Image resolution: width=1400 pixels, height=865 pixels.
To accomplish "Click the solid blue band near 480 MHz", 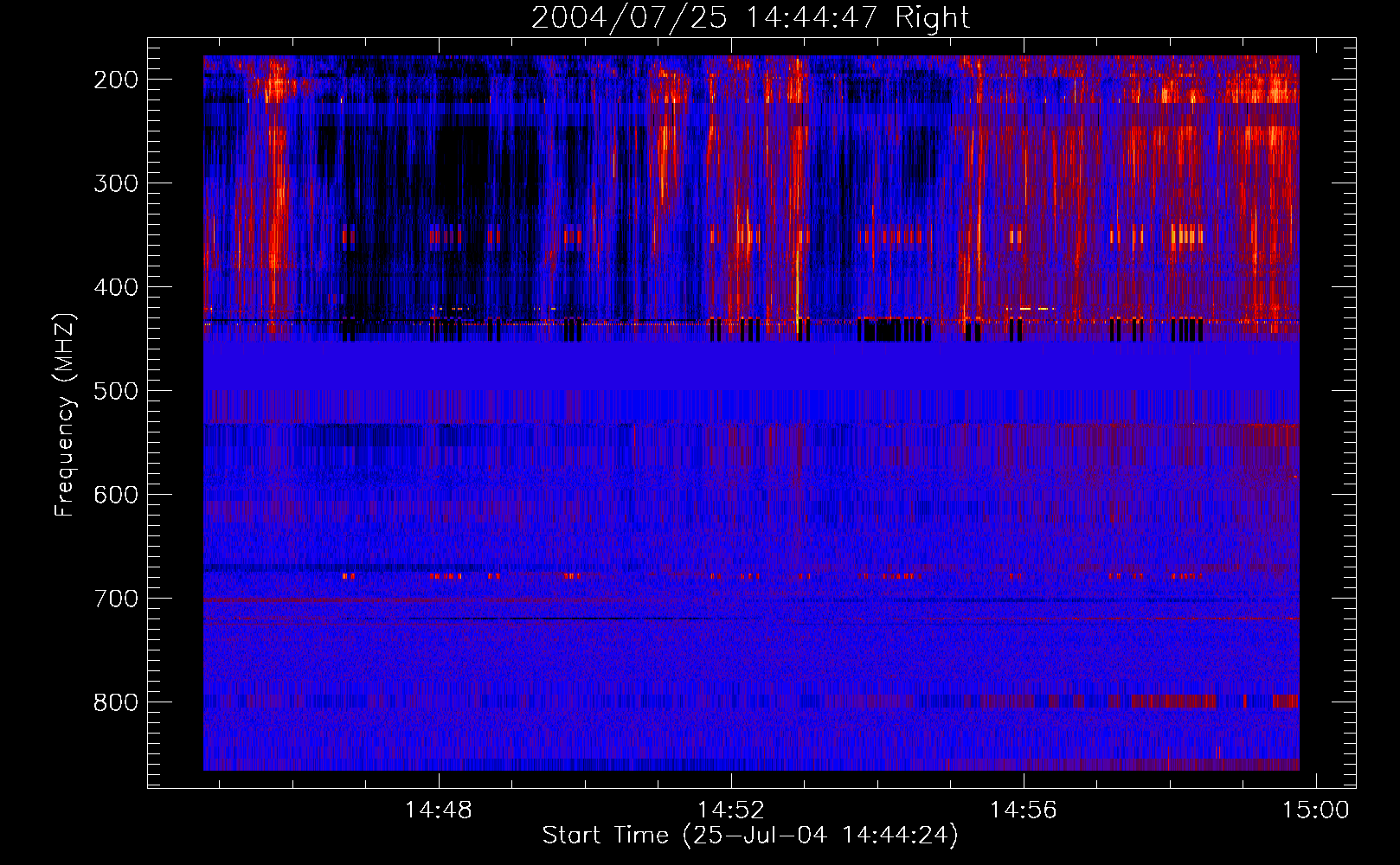I will tap(751, 365).
